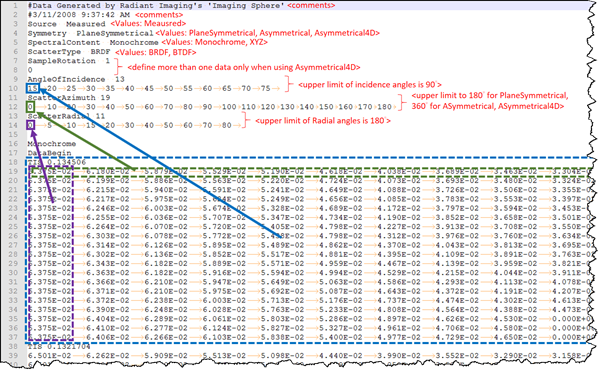Click azimuth value 130 on line 12
The height and width of the screenshot is (371, 600).
[287, 107]
